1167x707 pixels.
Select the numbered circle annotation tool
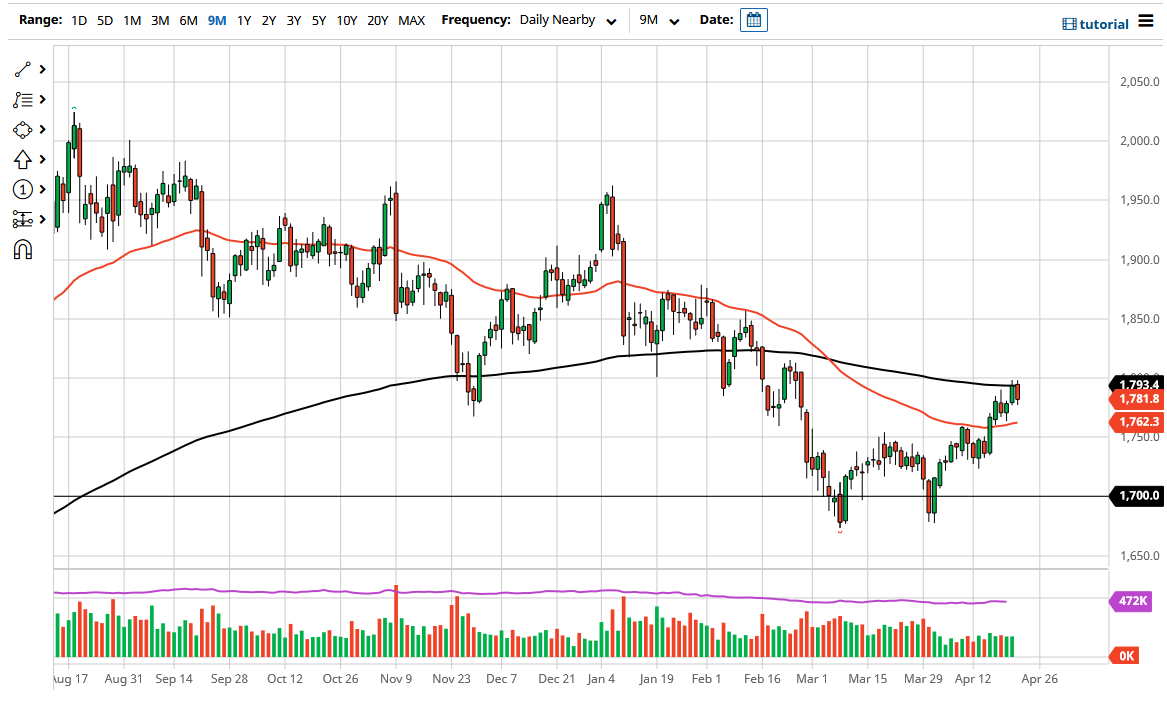click(22, 190)
